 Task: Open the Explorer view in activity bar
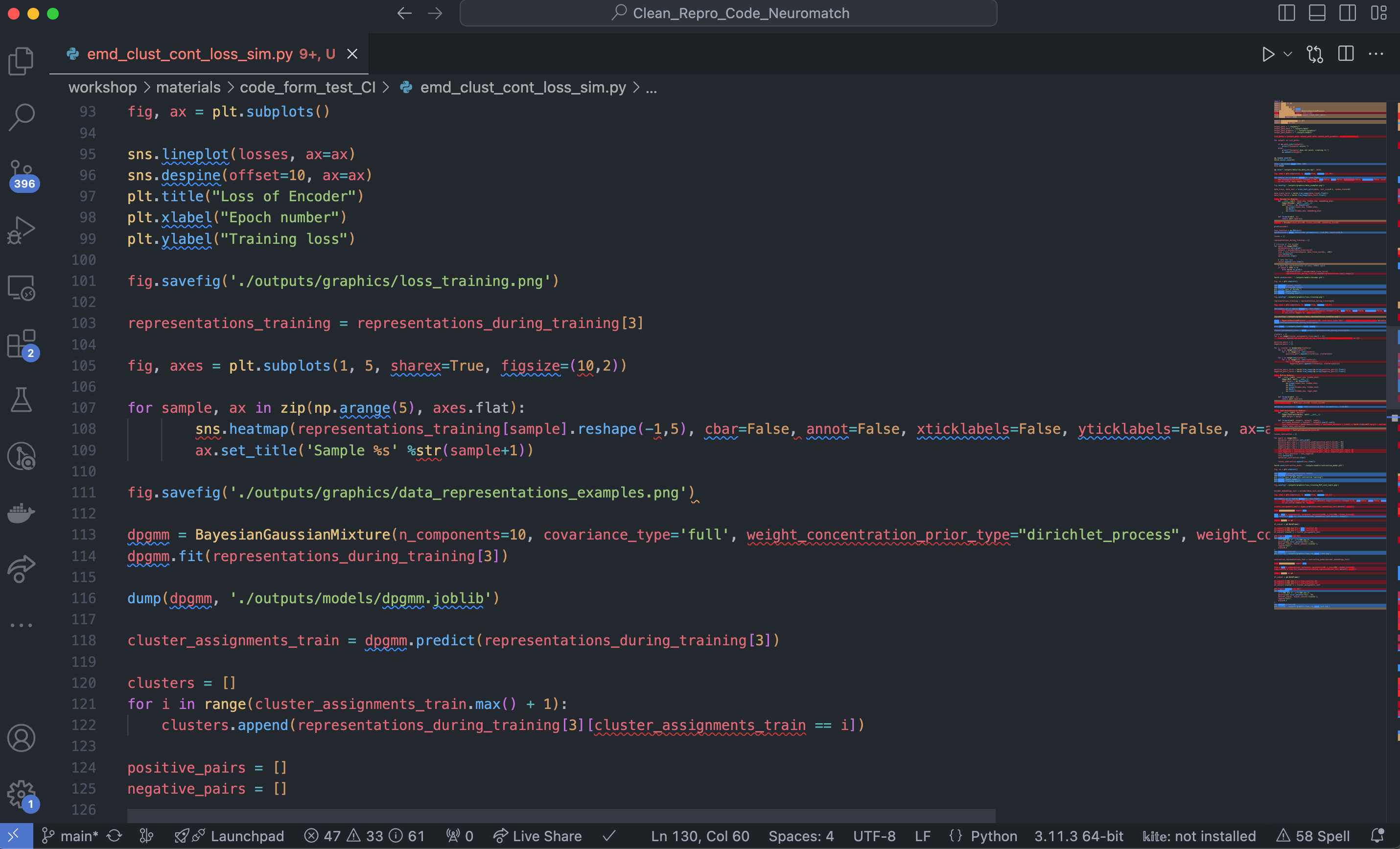tap(21, 60)
